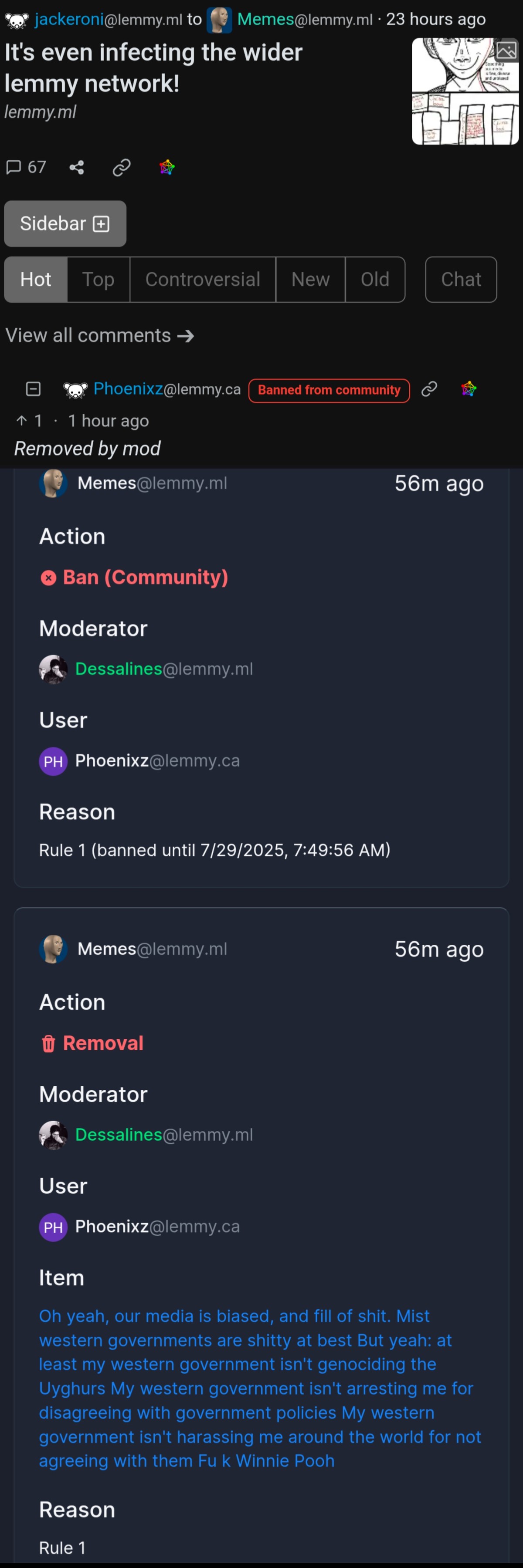
Task: Click the post's permalink chain icon
Action: tap(122, 167)
